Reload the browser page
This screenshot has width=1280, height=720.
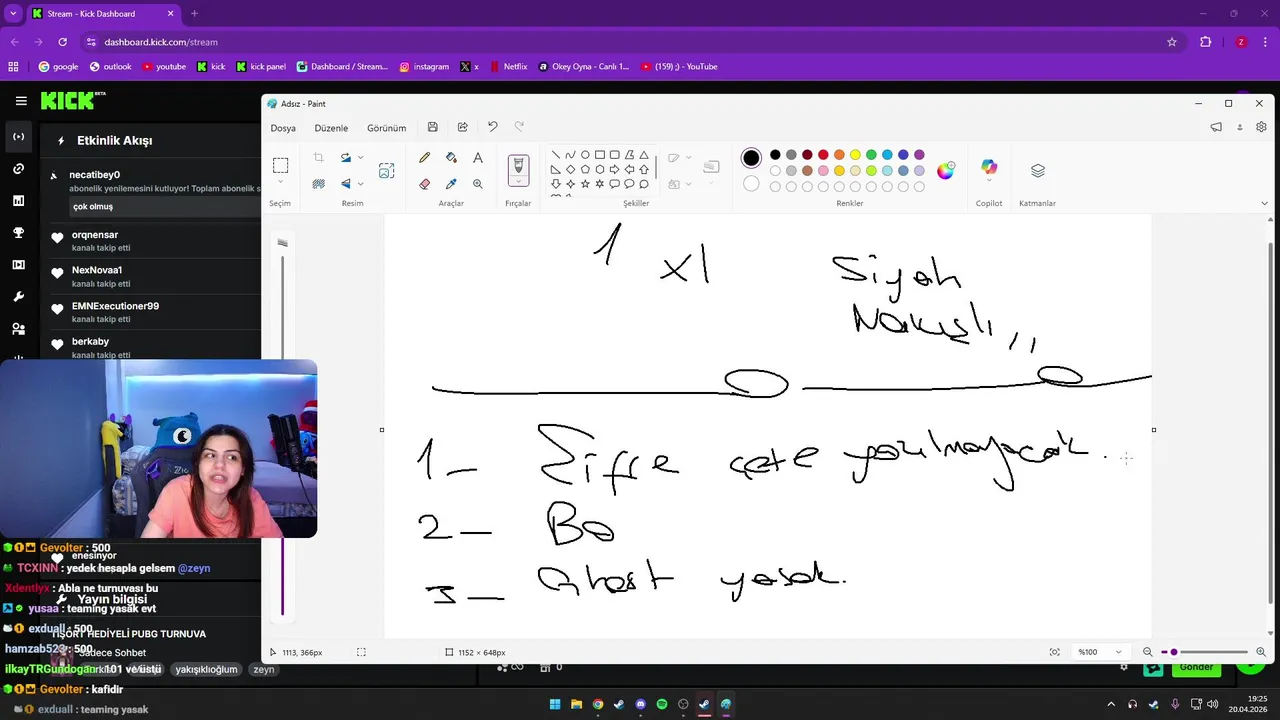point(63,42)
